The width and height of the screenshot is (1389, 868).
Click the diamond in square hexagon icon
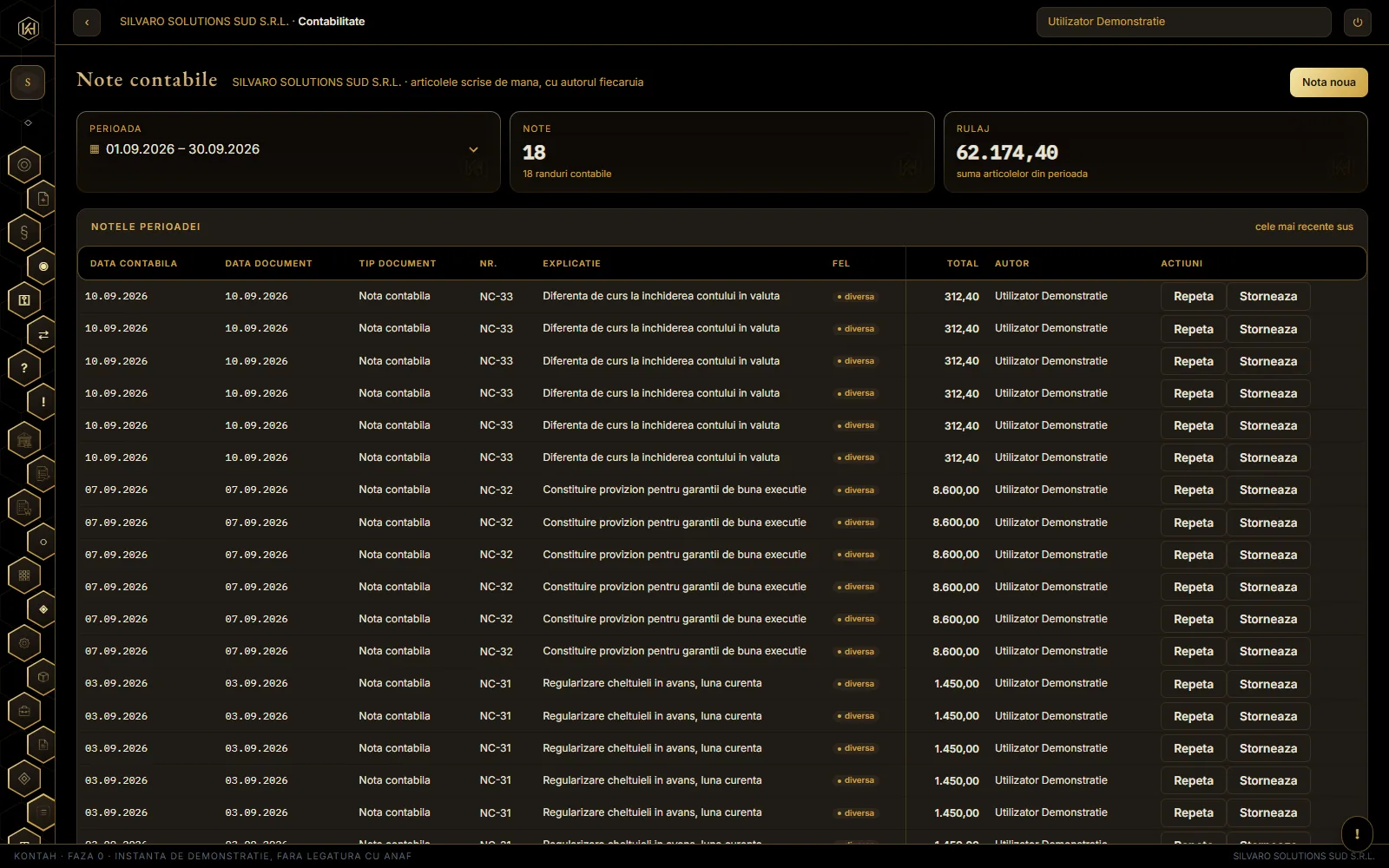[x=24, y=779]
